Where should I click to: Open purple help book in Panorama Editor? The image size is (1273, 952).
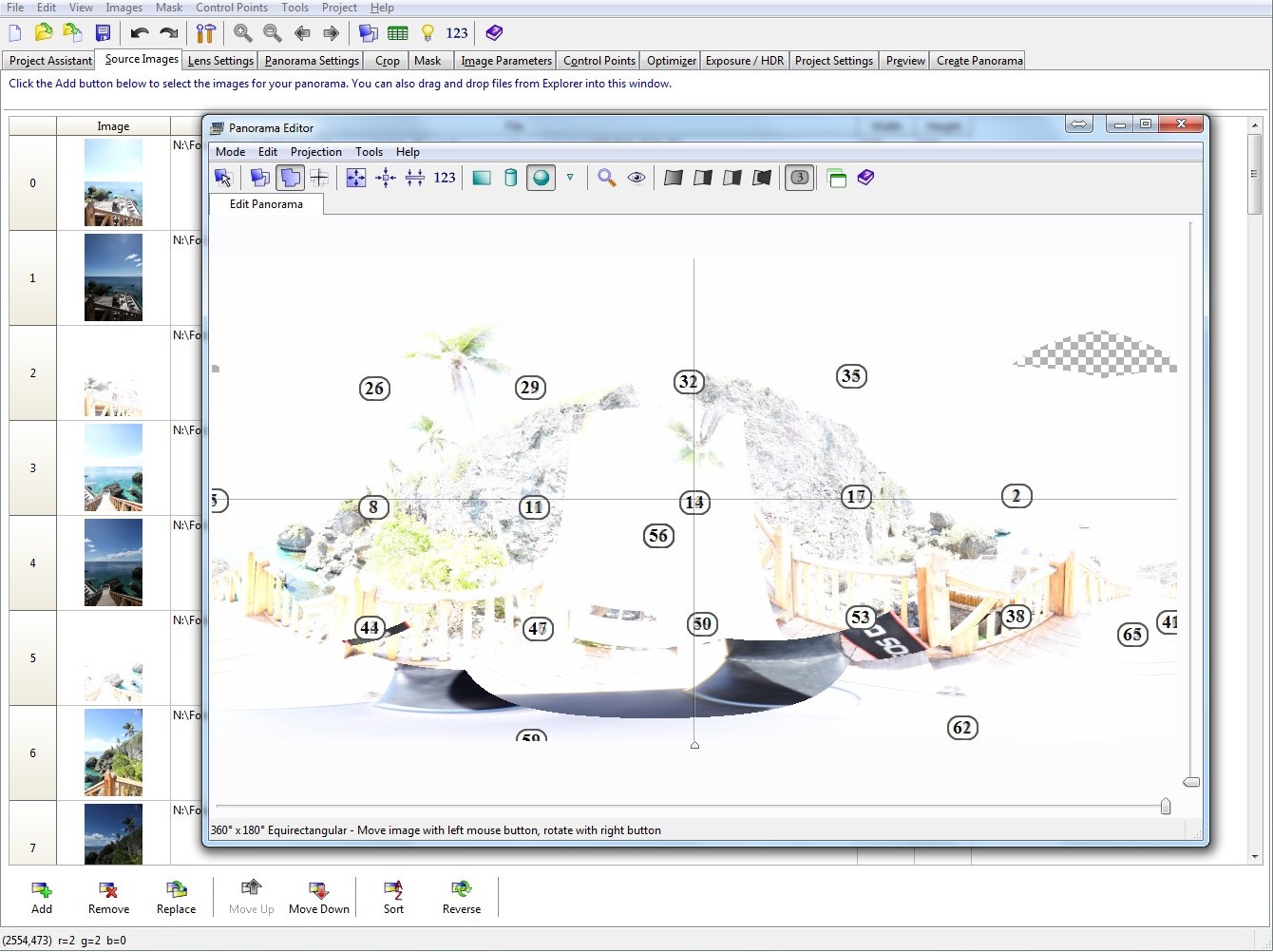tap(865, 178)
